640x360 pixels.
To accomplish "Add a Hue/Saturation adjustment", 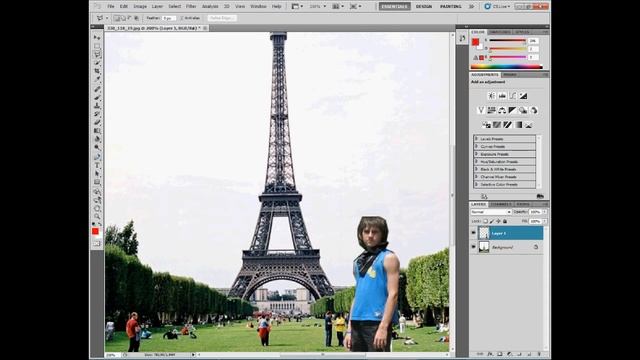I will click(491, 110).
